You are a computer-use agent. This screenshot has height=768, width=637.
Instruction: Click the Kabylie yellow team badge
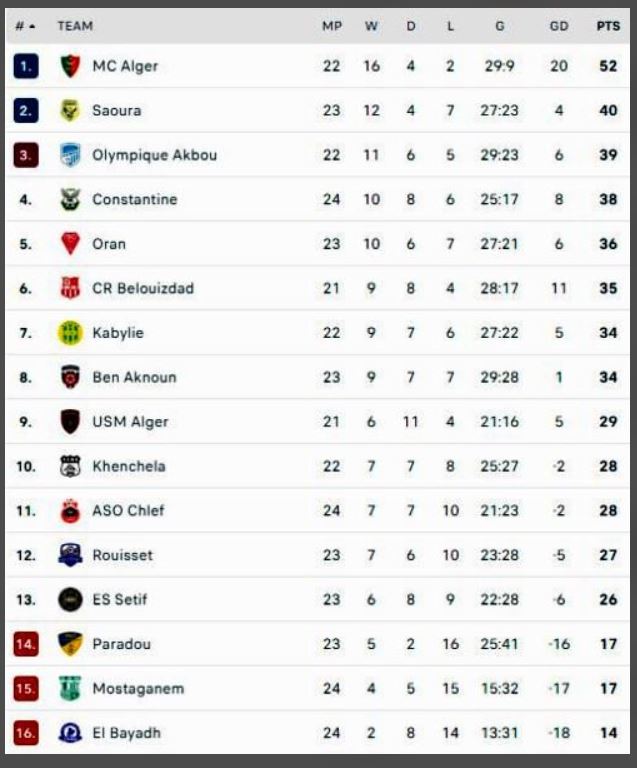(70, 333)
